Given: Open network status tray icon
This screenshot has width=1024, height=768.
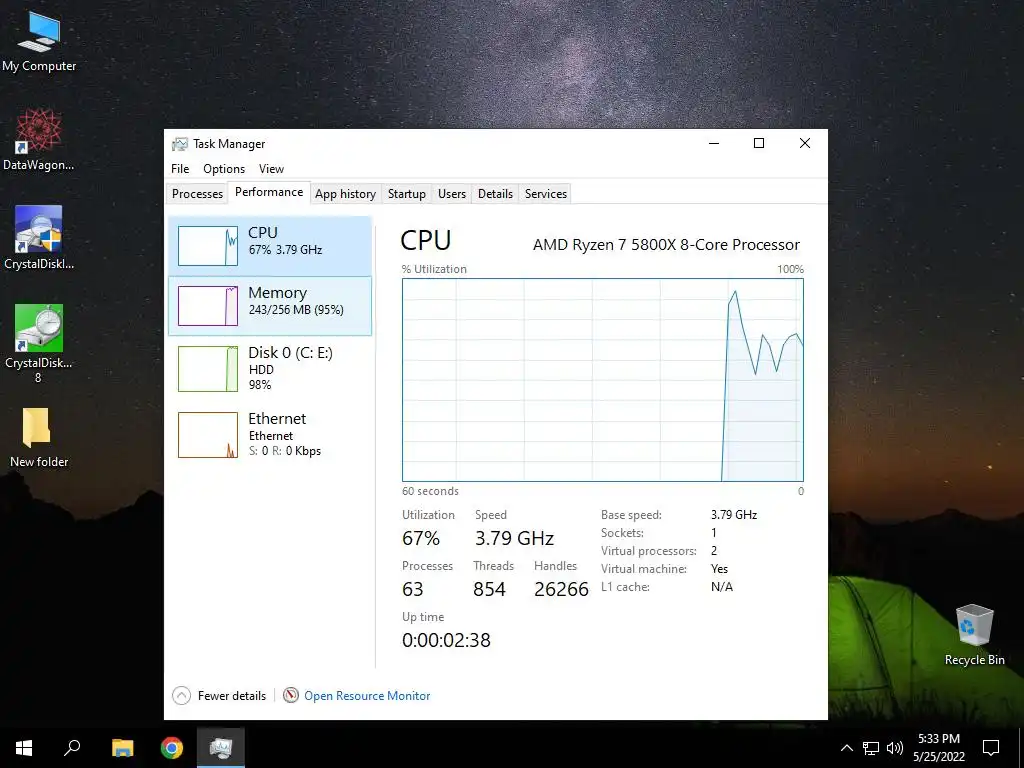Looking at the screenshot, I should [871, 748].
